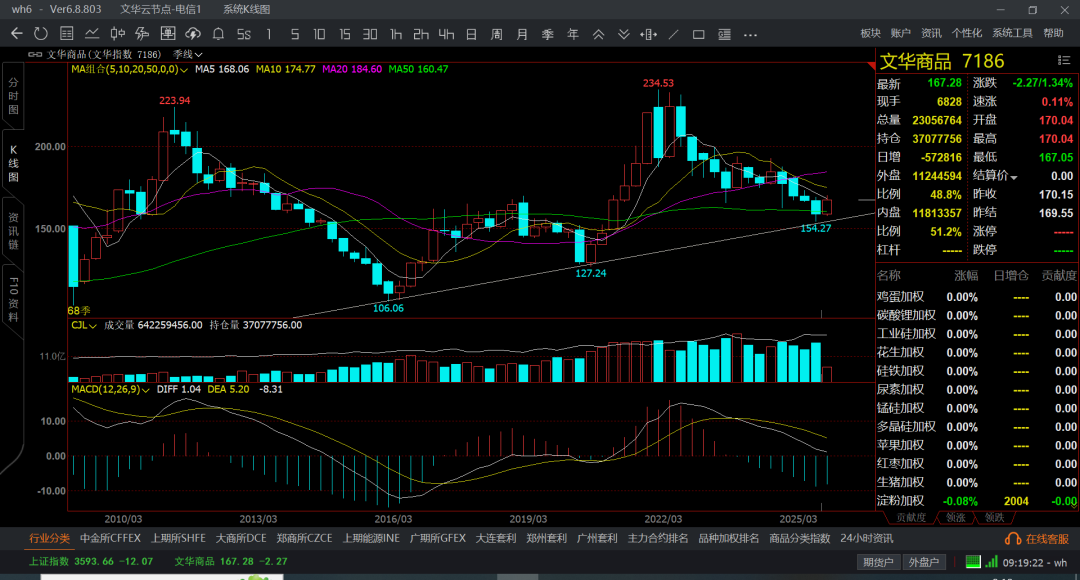Open the 个性化 menu

pos(966,33)
